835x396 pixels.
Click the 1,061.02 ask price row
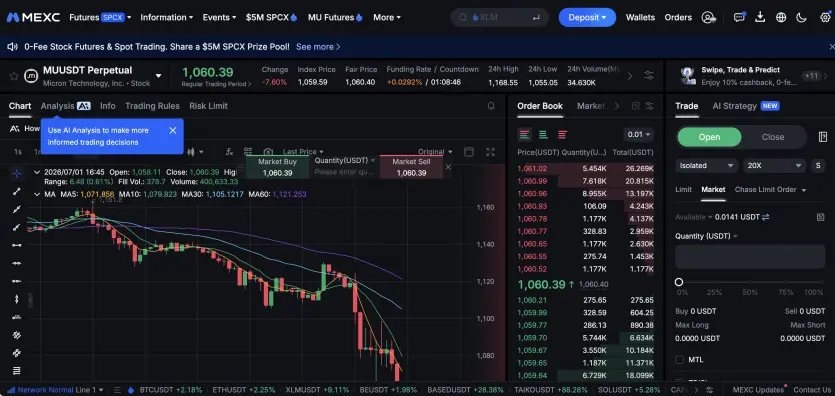(x=585, y=169)
